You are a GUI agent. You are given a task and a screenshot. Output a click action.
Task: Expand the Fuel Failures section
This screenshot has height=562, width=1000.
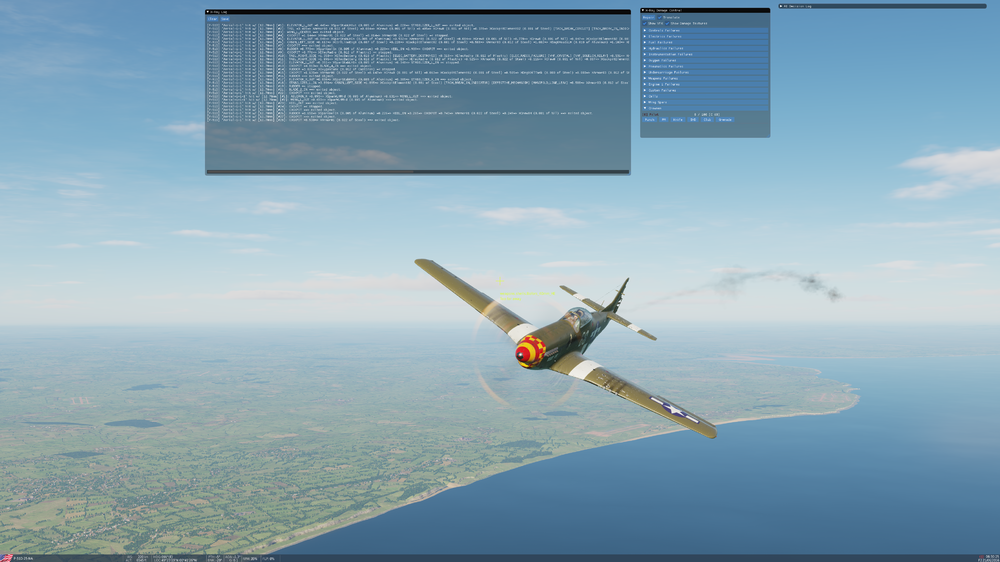[705, 42]
